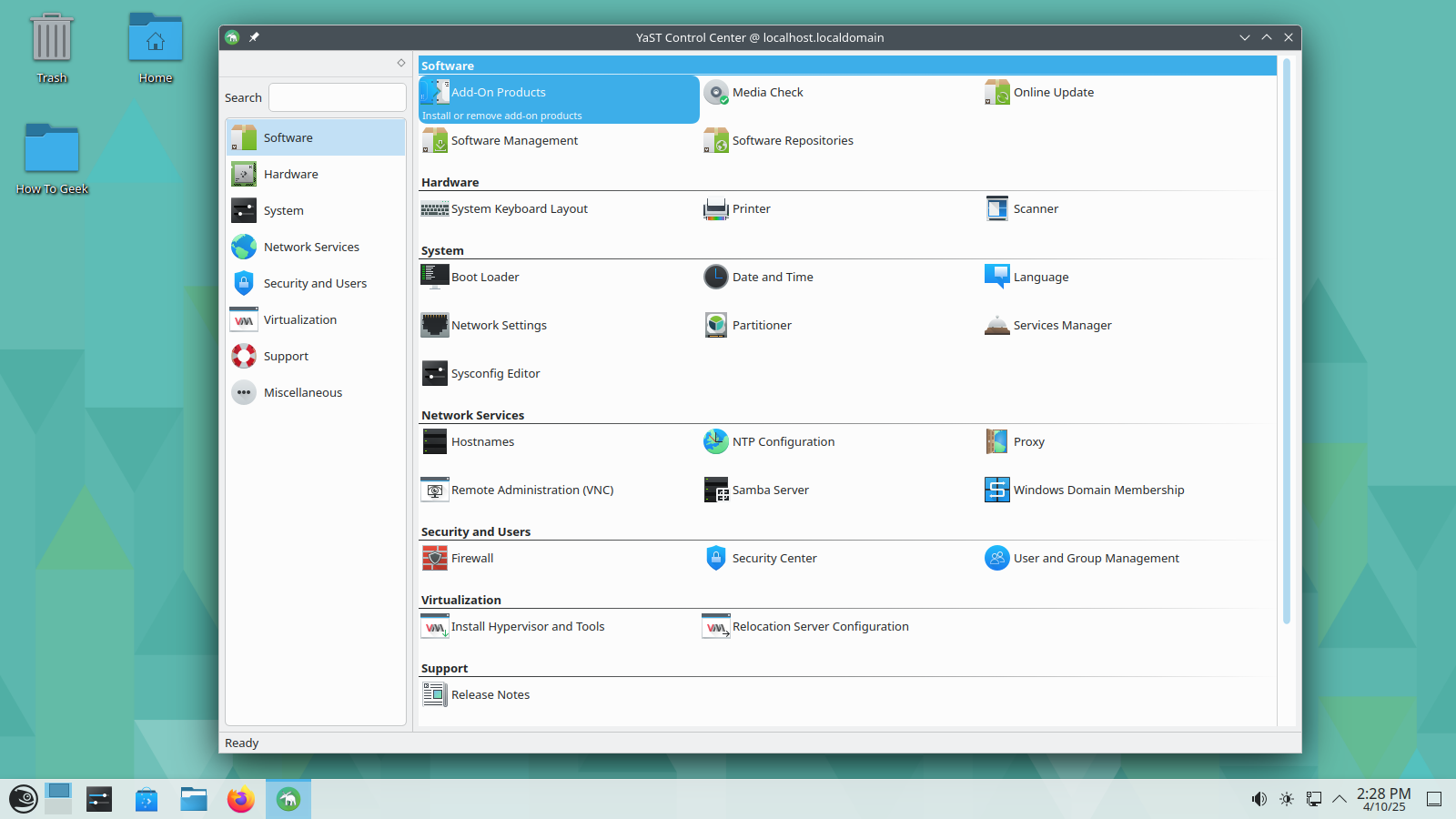Open NTP Configuration module
Viewport: 1456px width, 819px height.
[769, 442]
